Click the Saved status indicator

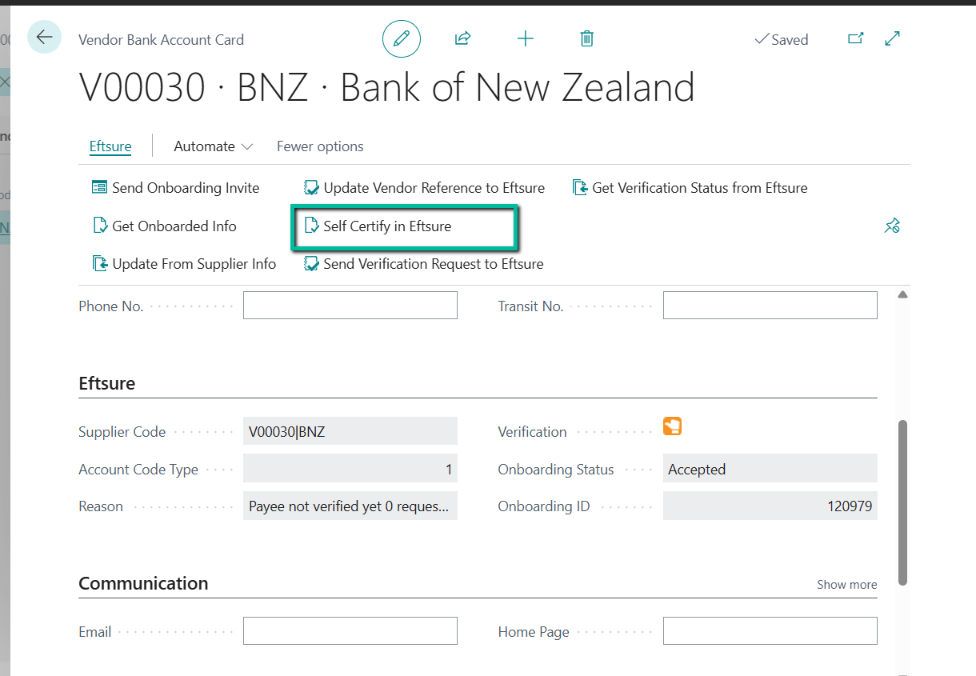click(x=781, y=39)
